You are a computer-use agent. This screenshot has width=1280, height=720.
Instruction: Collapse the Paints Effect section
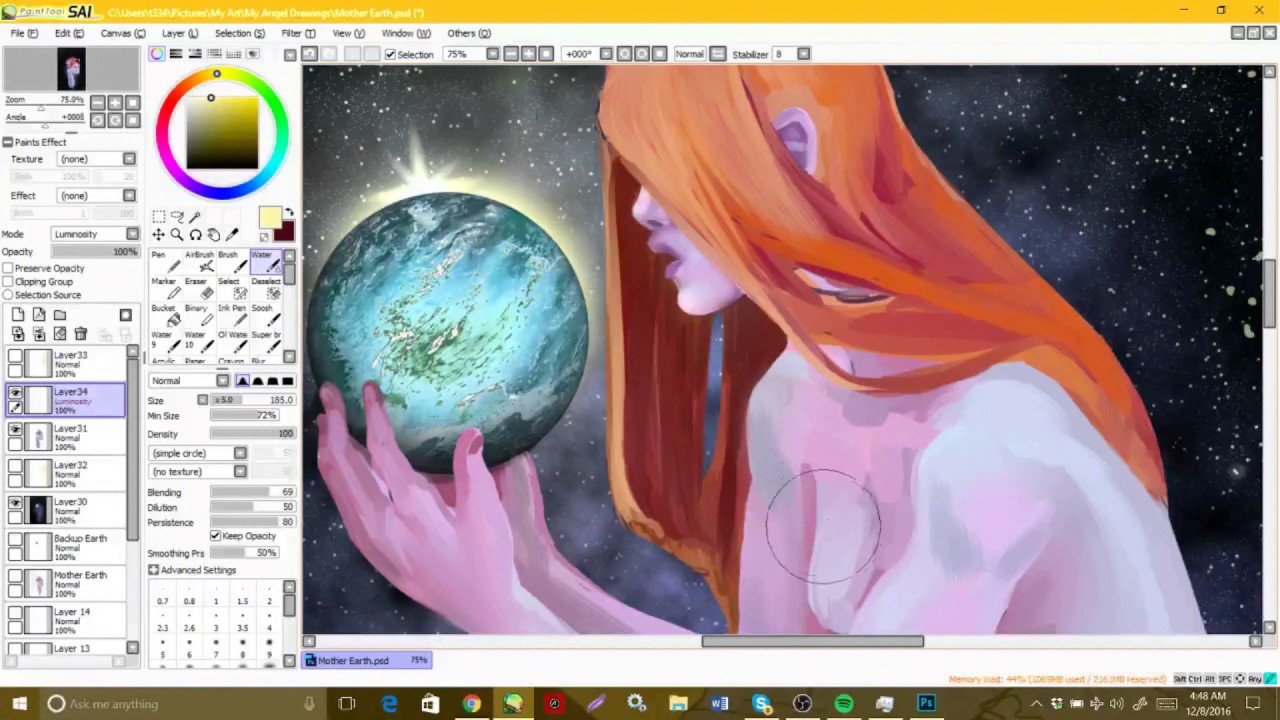(x=8, y=143)
